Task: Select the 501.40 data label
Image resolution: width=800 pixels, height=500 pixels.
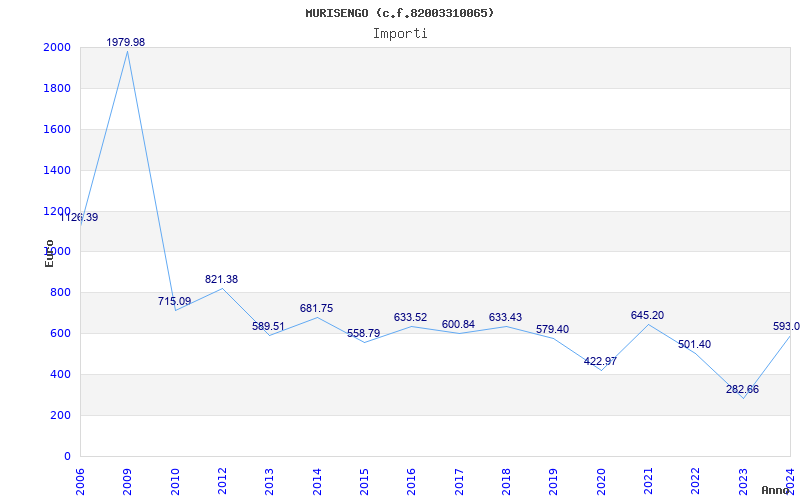Action: pos(694,344)
